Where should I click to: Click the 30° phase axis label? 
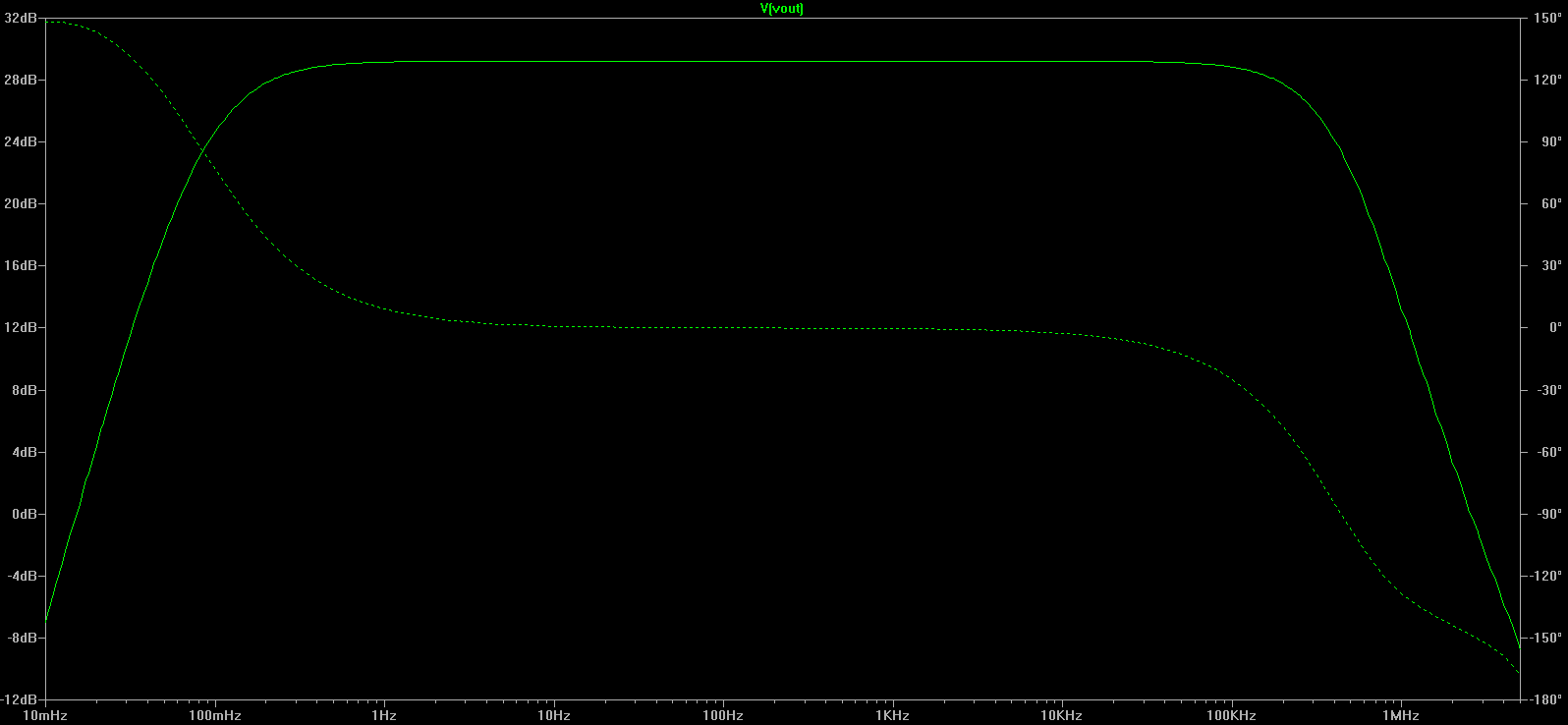click(1551, 265)
